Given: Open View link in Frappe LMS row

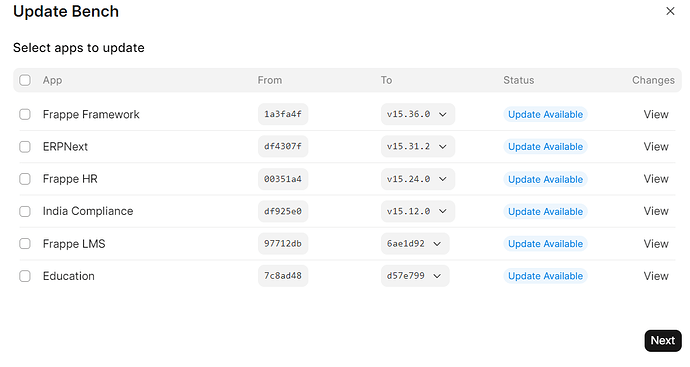Looking at the screenshot, I should tap(656, 244).
